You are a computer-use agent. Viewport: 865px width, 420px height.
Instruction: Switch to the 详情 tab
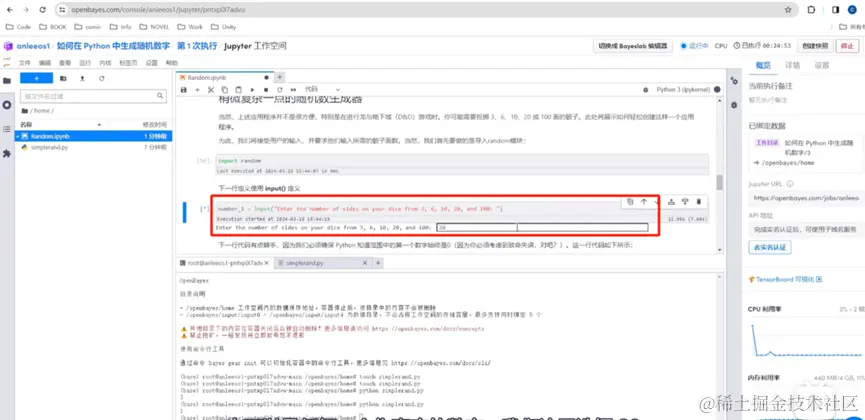point(792,65)
